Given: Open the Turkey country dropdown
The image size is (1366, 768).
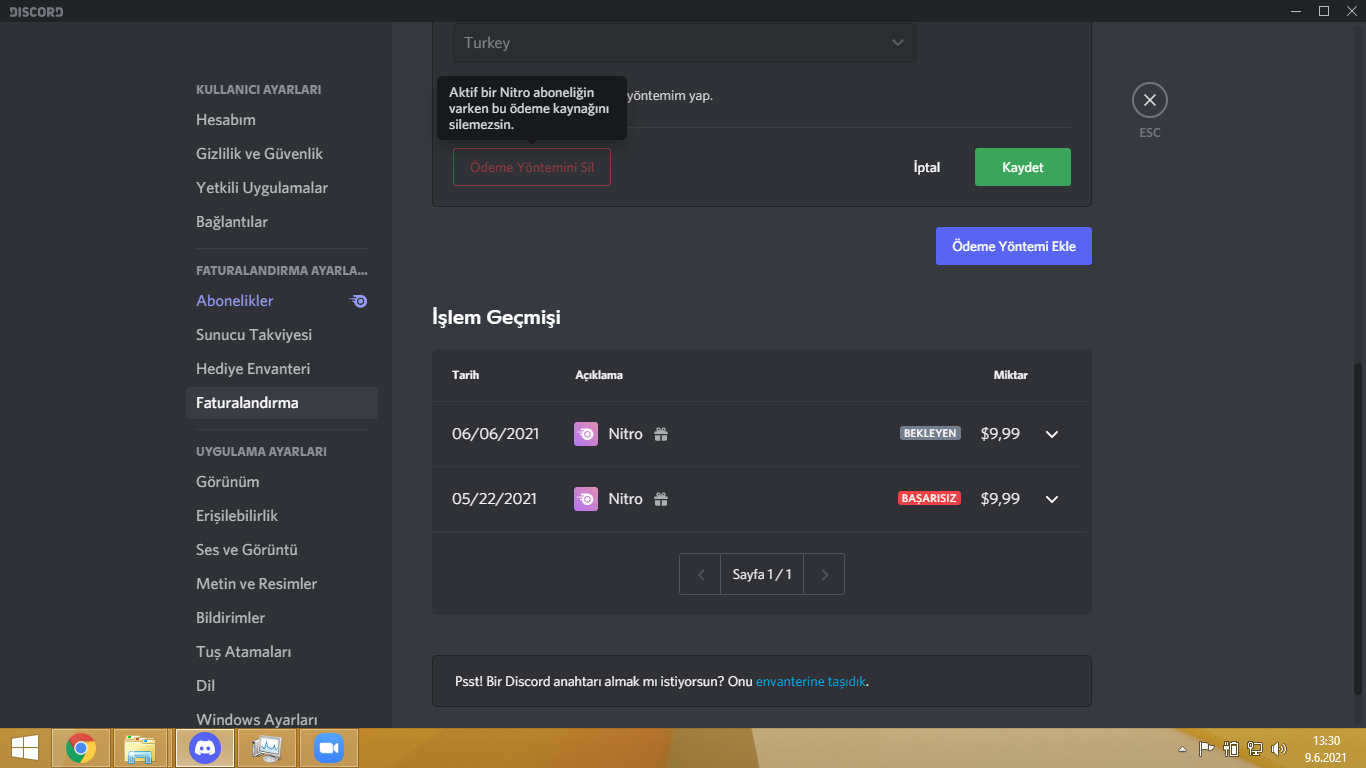Looking at the screenshot, I should click(685, 43).
